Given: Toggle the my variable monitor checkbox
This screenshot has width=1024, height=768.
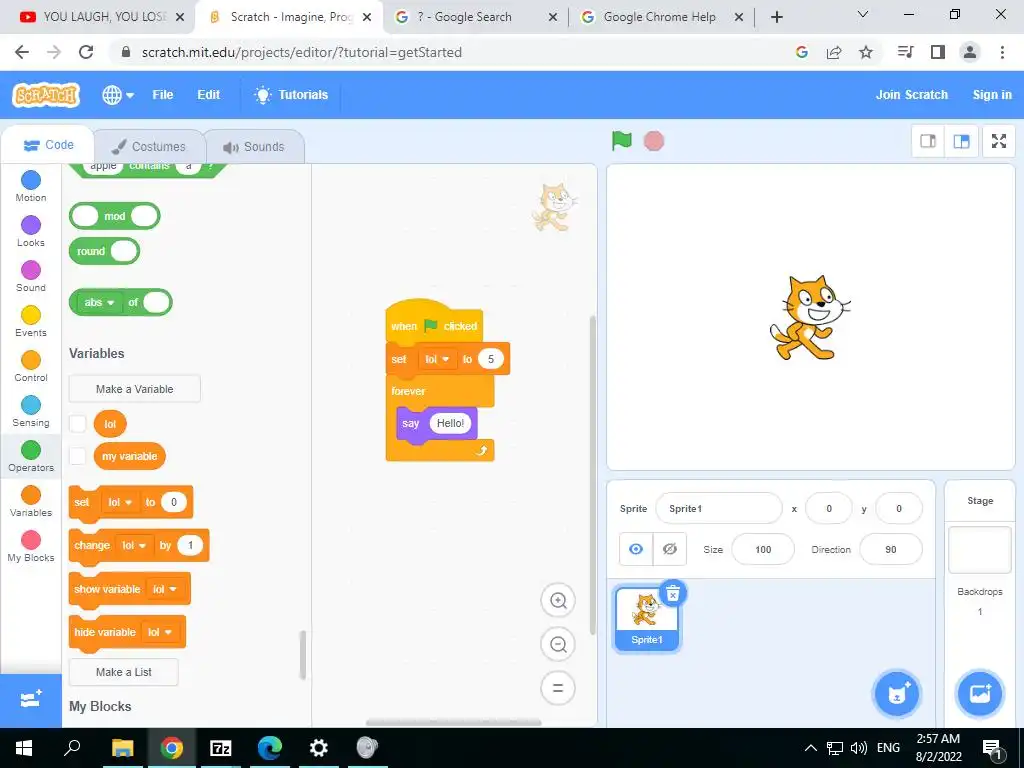Looking at the screenshot, I should [78, 456].
